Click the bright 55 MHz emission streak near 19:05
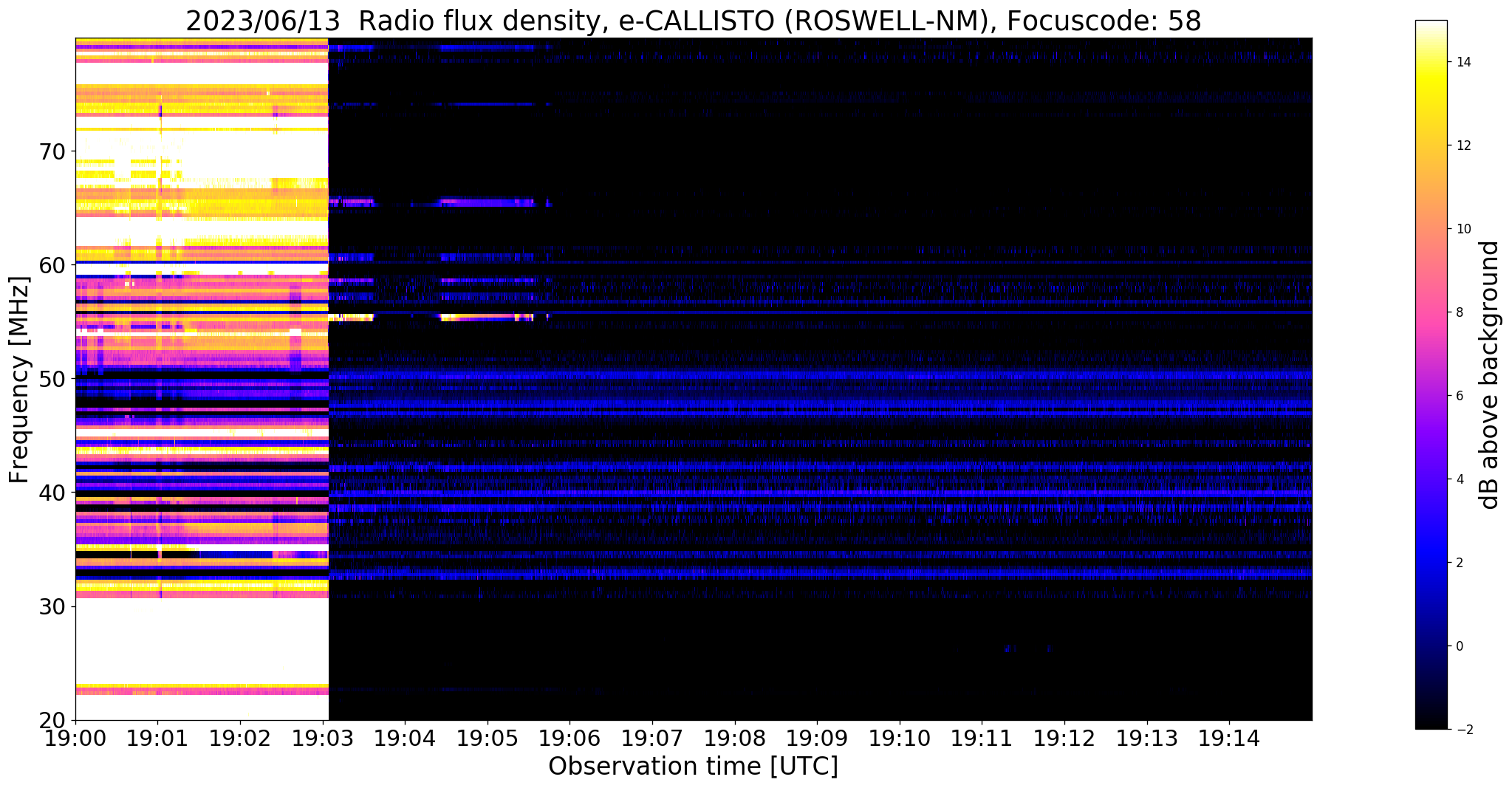The height and width of the screenshot is (788, 1512). pos(487,318)
